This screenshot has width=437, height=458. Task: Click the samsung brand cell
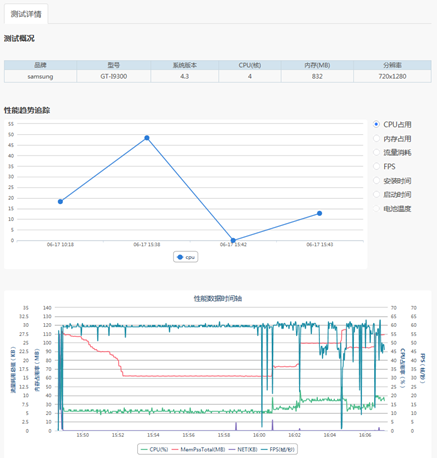click(x=40, y=76)
